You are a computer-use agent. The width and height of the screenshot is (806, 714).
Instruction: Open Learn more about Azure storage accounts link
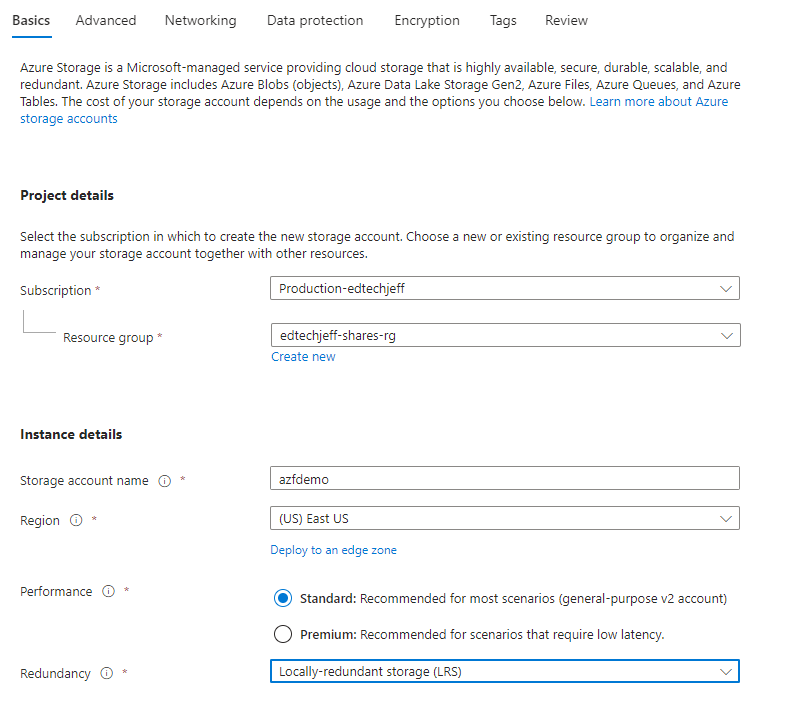coord(658,102)
